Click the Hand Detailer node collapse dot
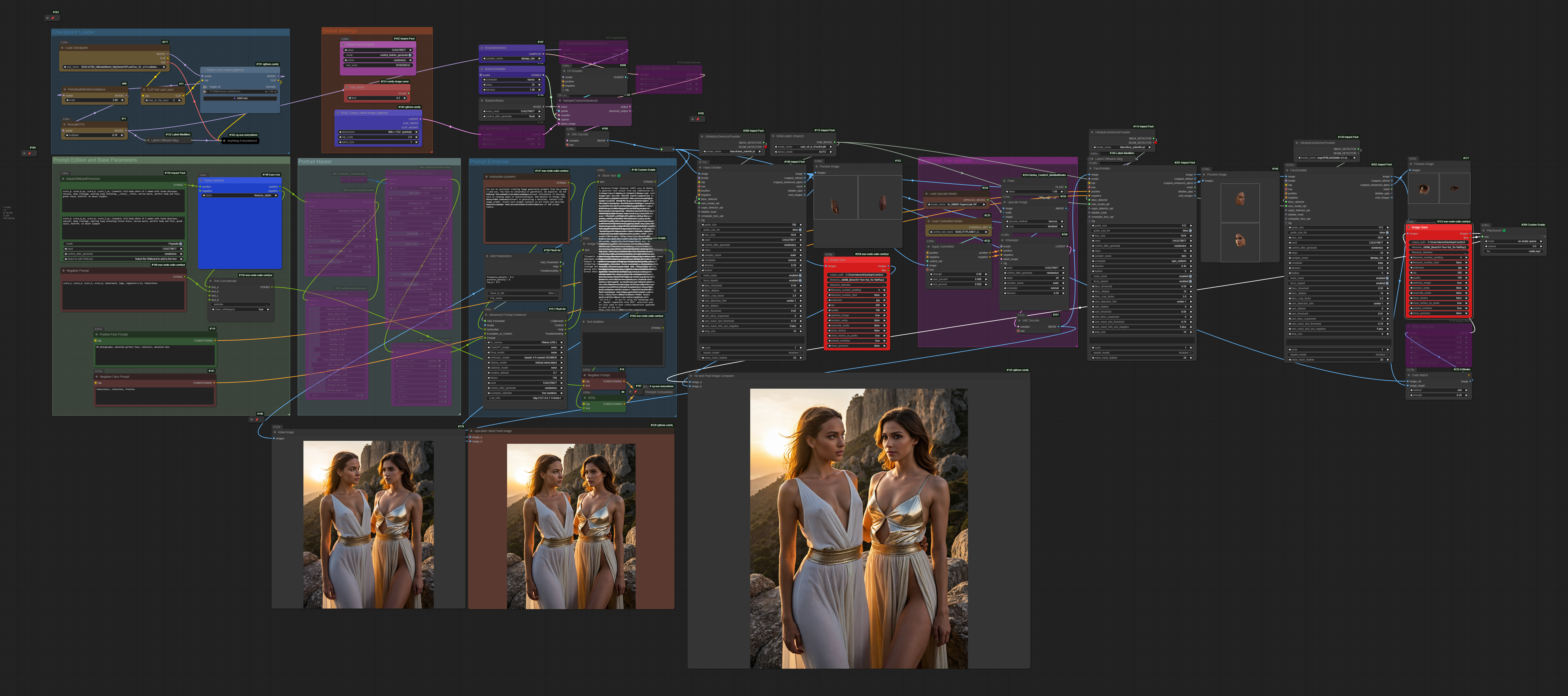 (x=700, y=168)
